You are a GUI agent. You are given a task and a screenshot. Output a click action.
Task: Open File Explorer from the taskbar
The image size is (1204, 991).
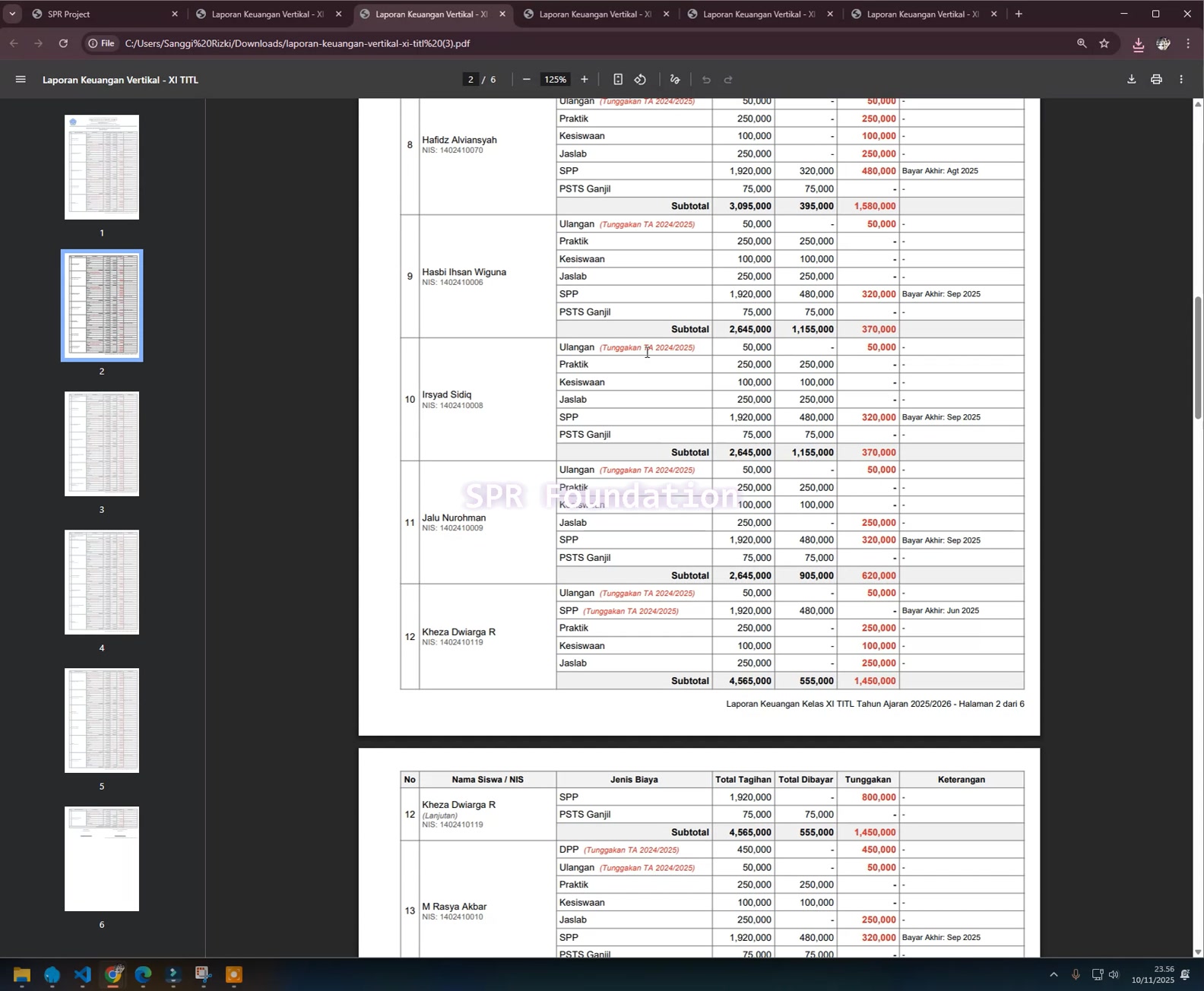(x=21, y=974)
